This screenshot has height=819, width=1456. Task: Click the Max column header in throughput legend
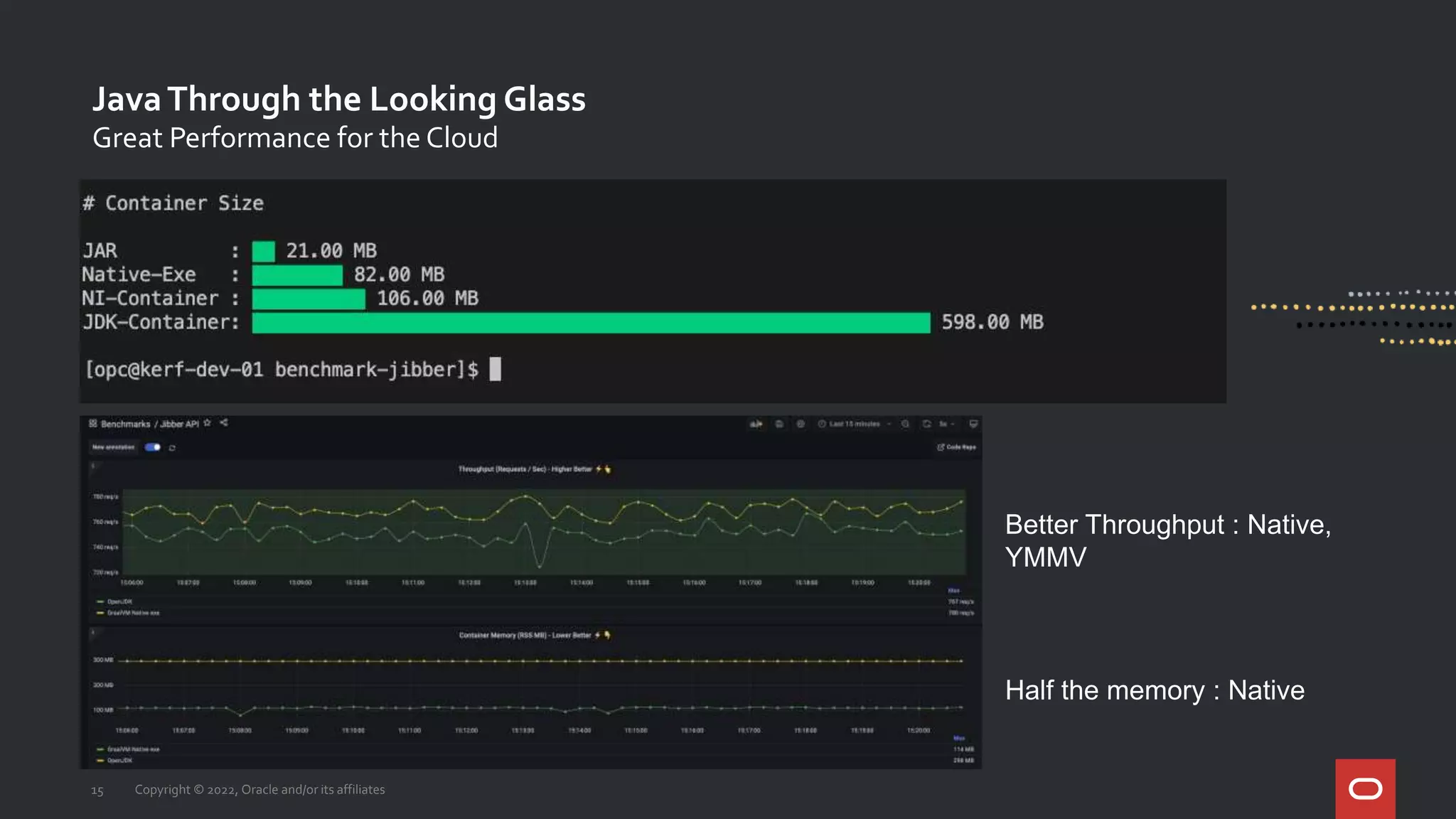pyautogui.click(x=954, y=591)
